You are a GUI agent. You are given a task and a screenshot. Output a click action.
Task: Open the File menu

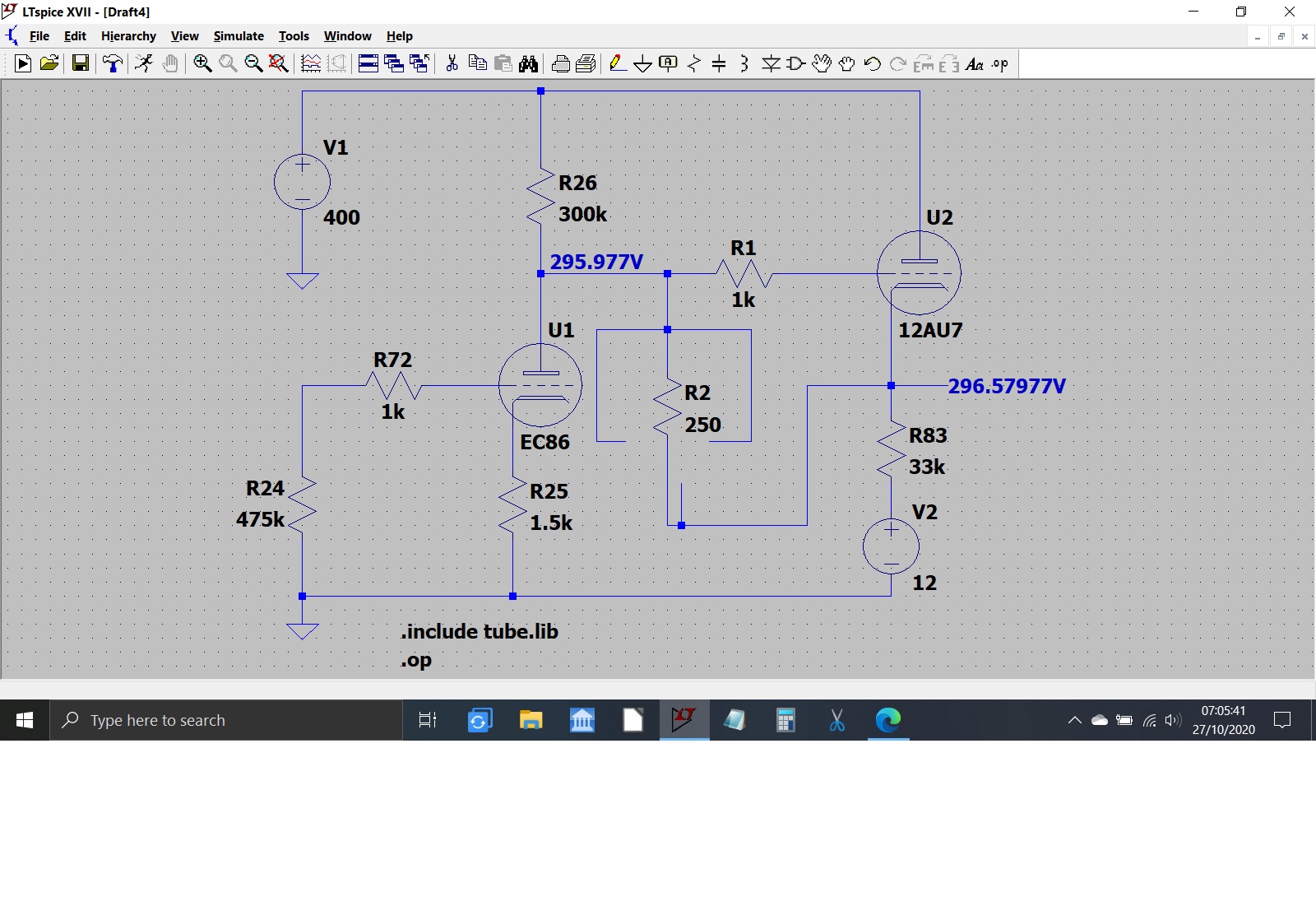39,36
